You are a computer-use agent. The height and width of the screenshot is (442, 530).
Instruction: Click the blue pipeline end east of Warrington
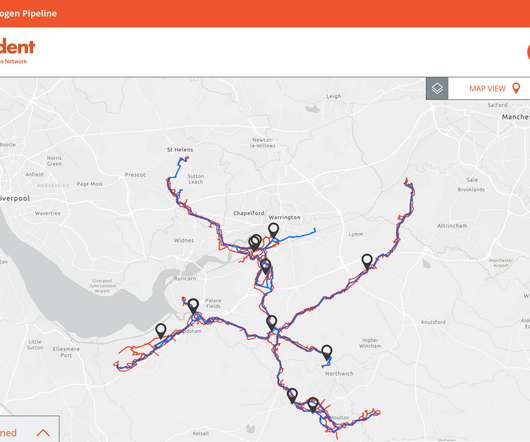tap(315, 230)
